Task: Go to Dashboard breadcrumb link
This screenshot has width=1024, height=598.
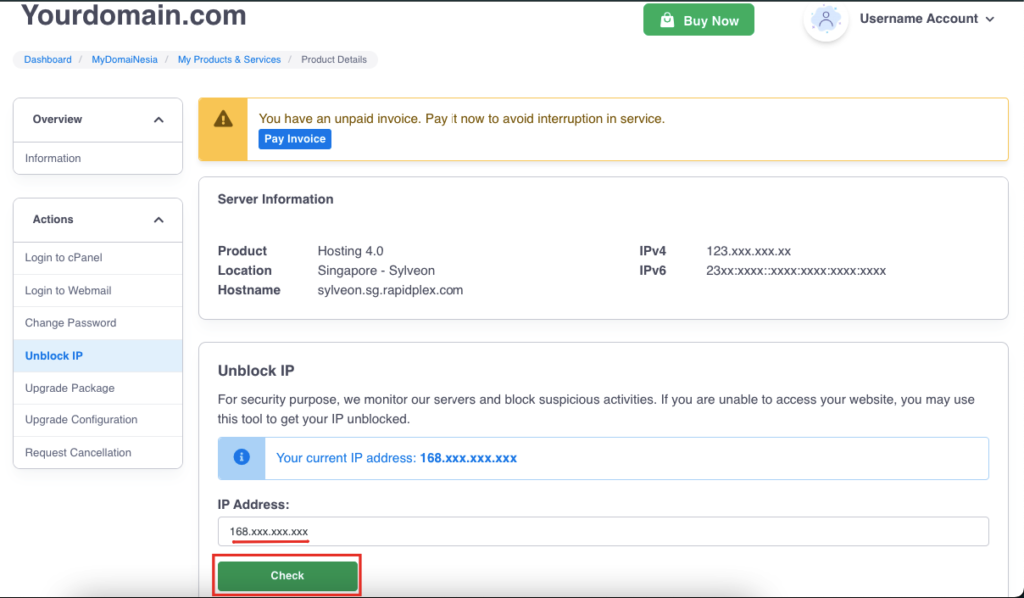Action: (x=48, y=59)
